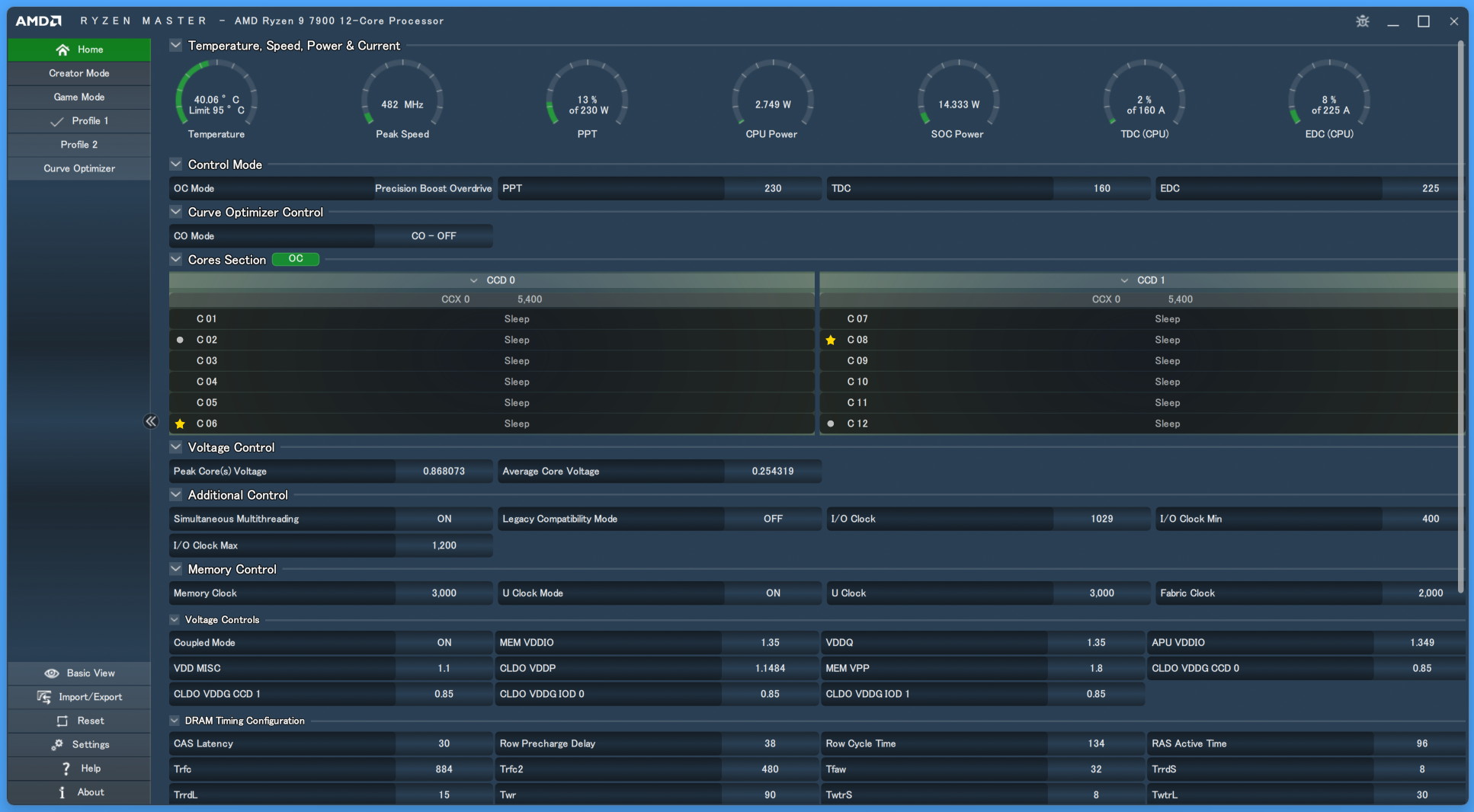Open Game Mode profile
Viewport: 1474px width, 812px height.
tap(79, 97)
